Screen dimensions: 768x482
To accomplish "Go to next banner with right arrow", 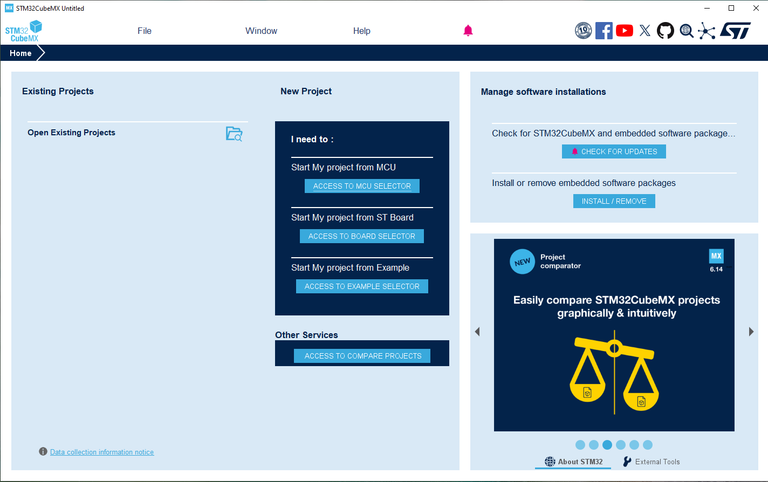I will pyautogui.click(x=751, y=332).
